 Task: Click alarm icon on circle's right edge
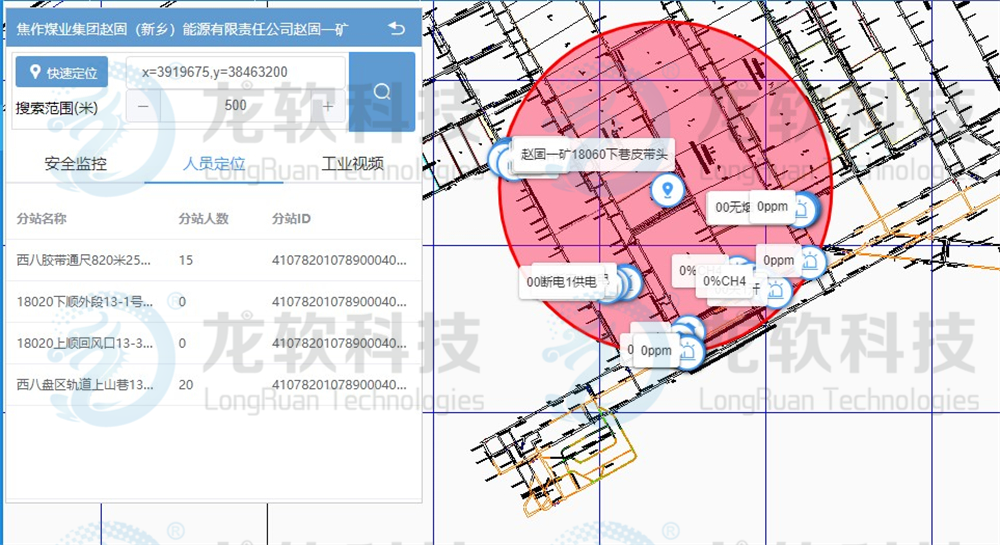pyautogui.click(x=811, y=262)
